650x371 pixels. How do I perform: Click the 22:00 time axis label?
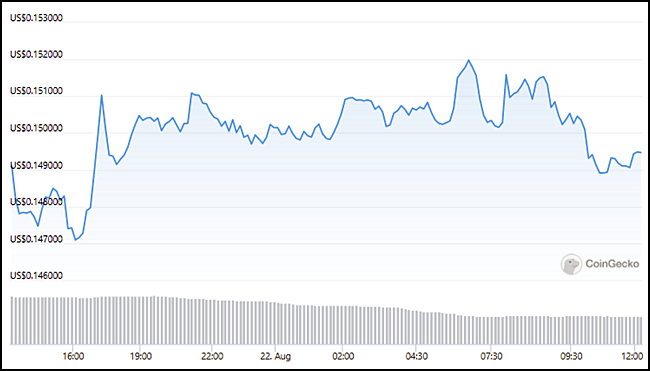point(211,356)
